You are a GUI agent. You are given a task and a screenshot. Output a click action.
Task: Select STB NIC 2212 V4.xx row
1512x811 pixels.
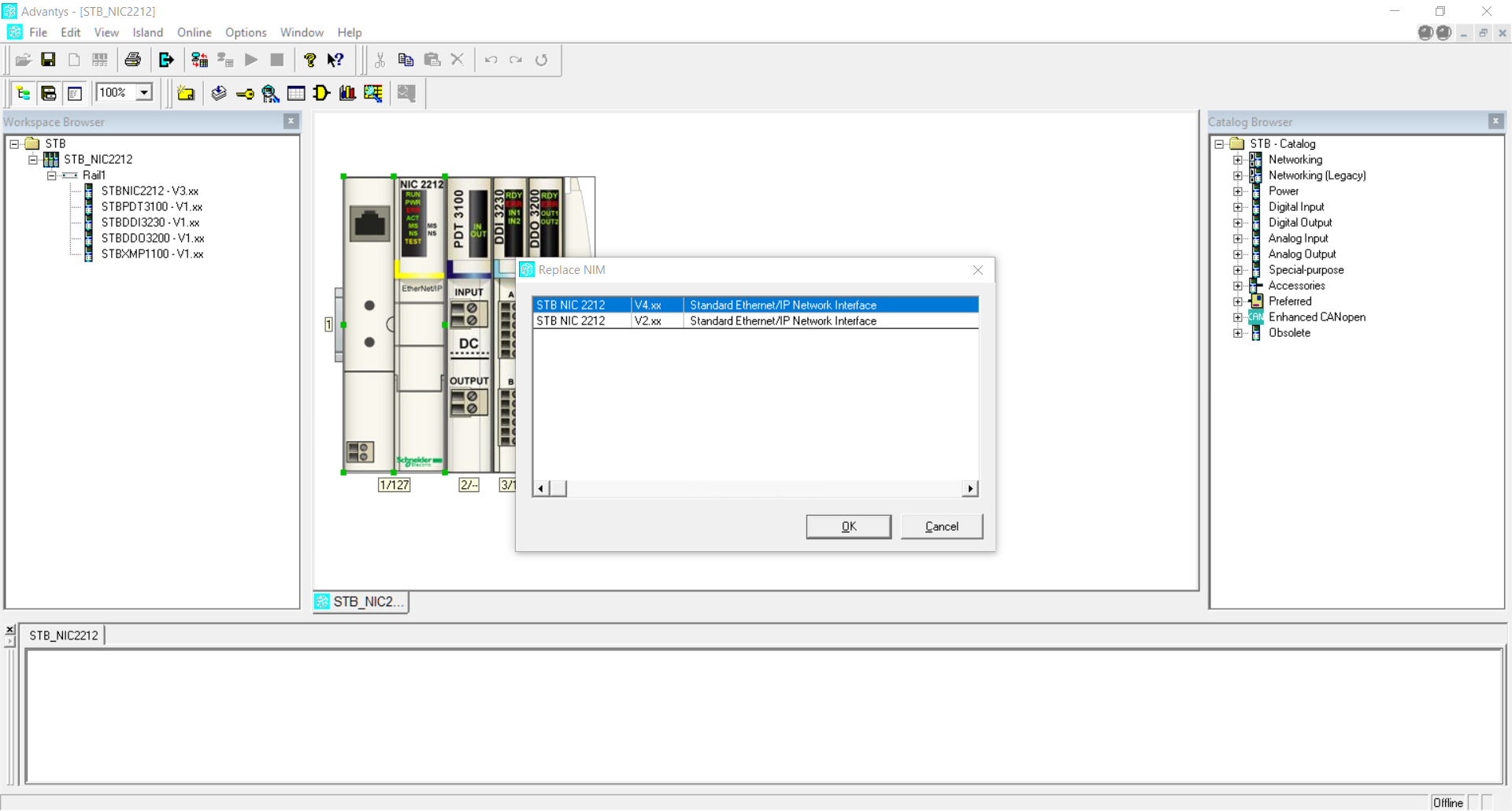pyautogui.click(x=755, y=305)
